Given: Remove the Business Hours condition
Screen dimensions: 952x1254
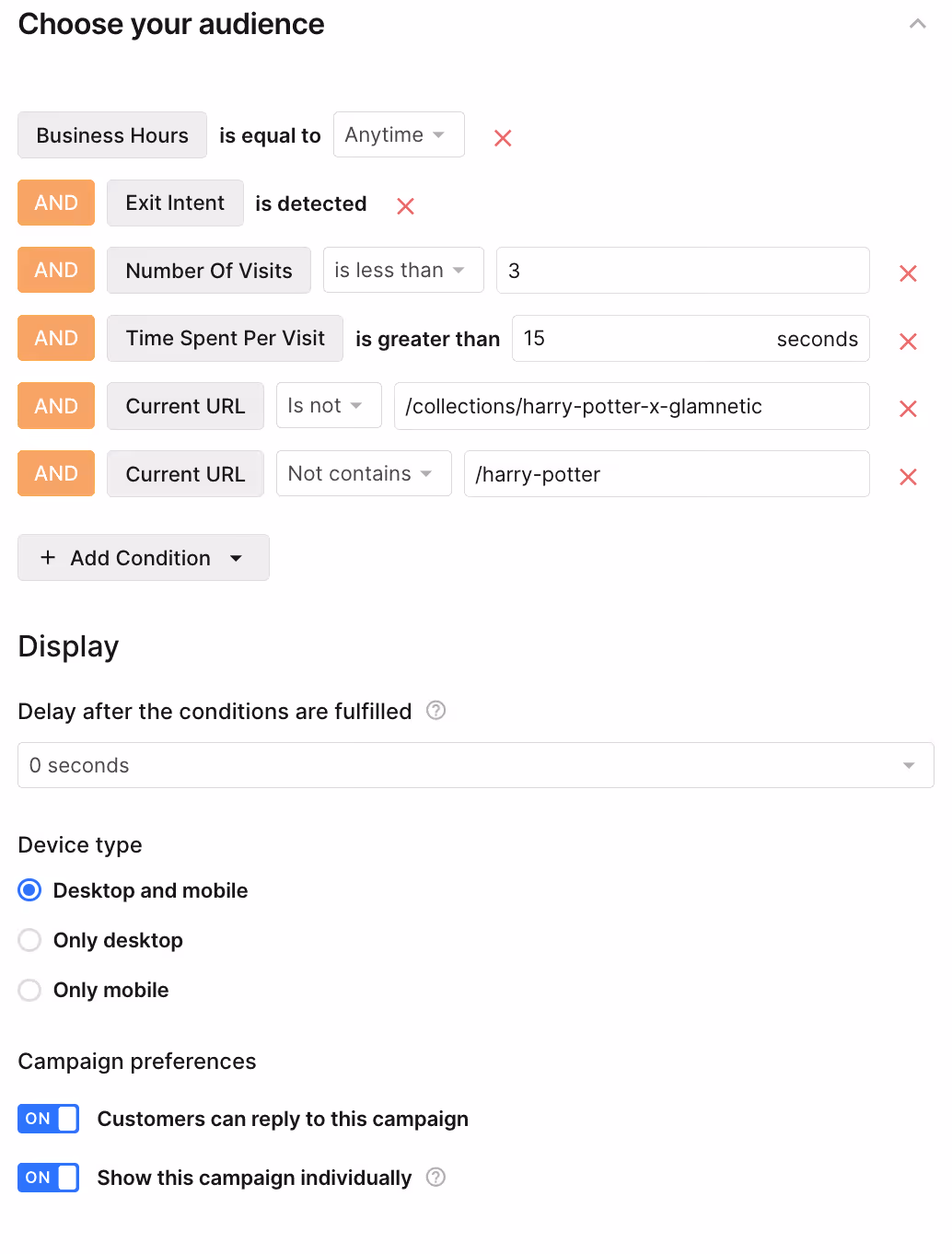Looking at the screenshot, I should pos(503,138).
